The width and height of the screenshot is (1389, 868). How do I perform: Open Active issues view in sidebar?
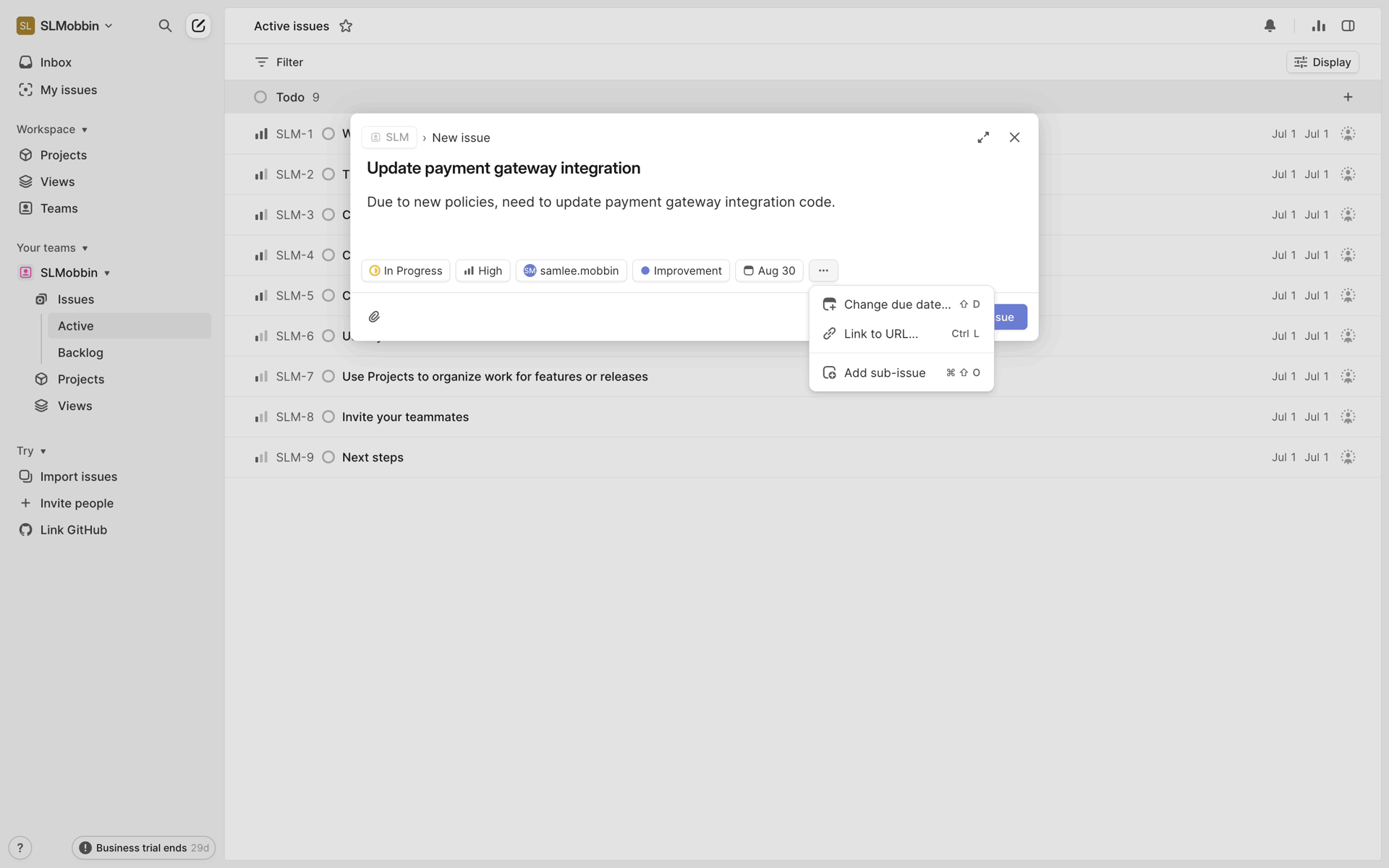pos(129,325)
